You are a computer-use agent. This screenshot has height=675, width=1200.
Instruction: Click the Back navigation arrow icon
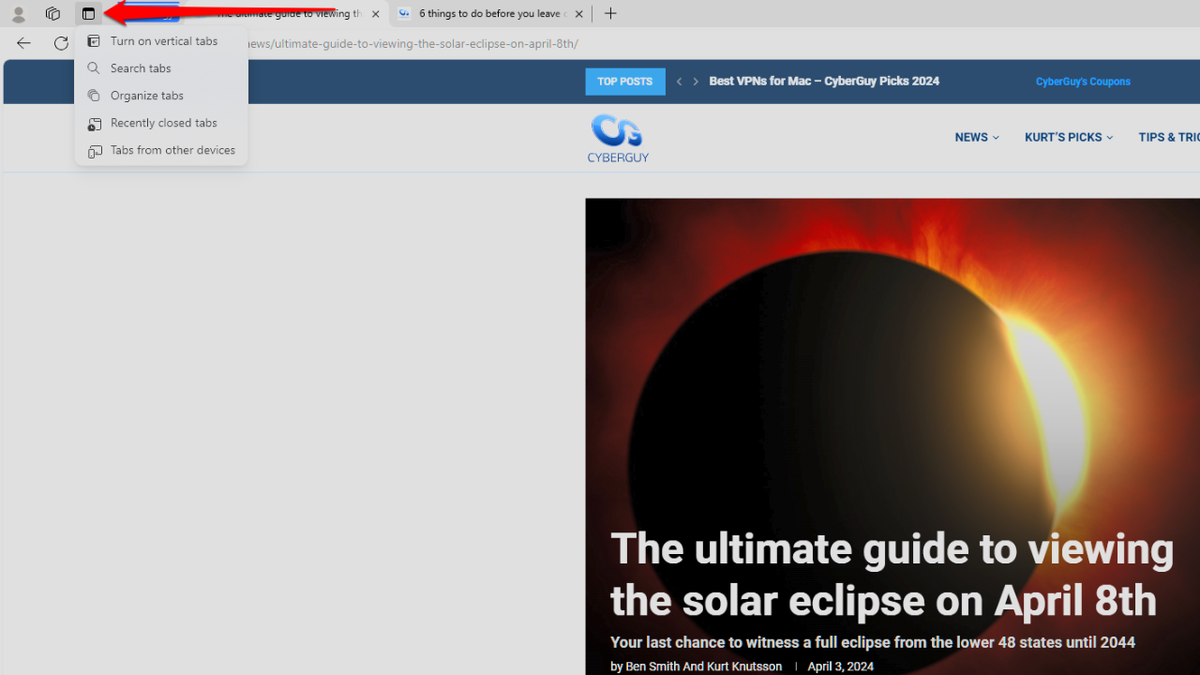coord(23,43)
